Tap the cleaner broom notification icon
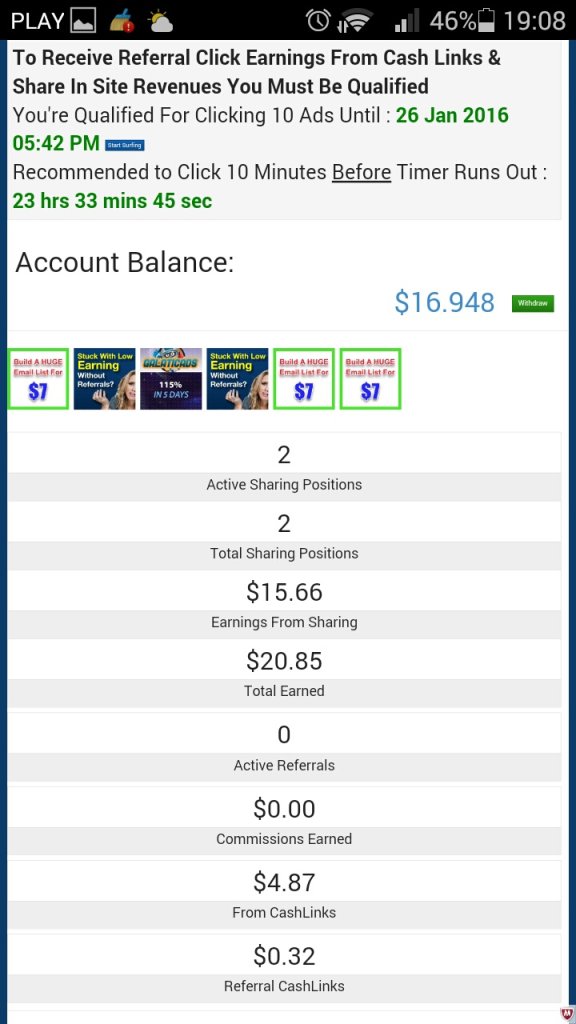This screenshot has width=576, height=1024. tap(121, 21)
